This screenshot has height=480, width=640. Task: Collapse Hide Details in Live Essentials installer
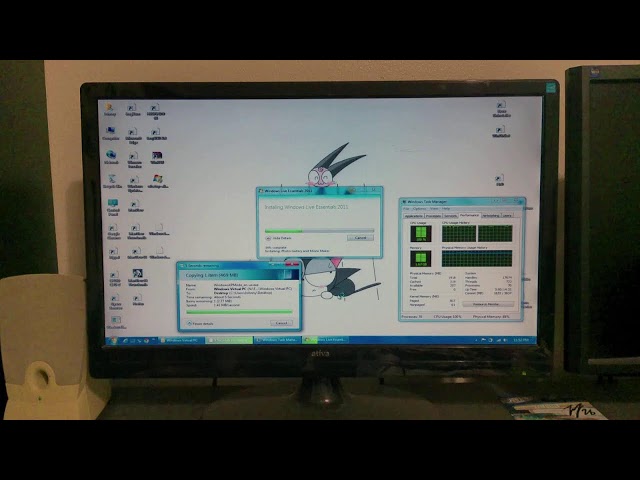point(279,238)
